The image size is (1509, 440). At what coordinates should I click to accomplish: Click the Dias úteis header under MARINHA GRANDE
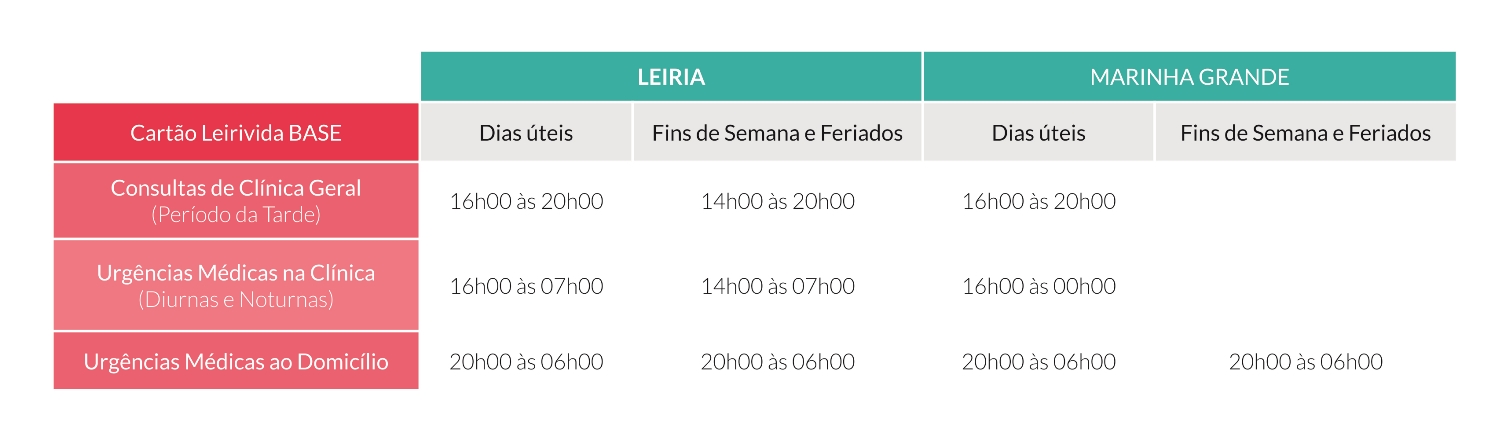(1038, 132)
